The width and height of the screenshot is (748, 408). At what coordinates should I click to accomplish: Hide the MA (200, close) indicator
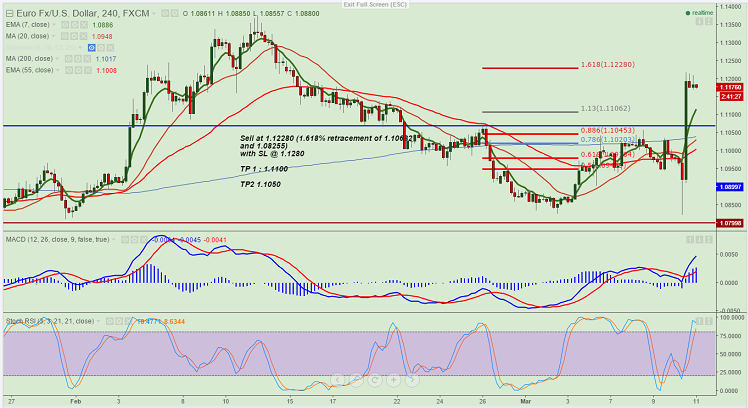pyautogui.click(x=69, y=59)
